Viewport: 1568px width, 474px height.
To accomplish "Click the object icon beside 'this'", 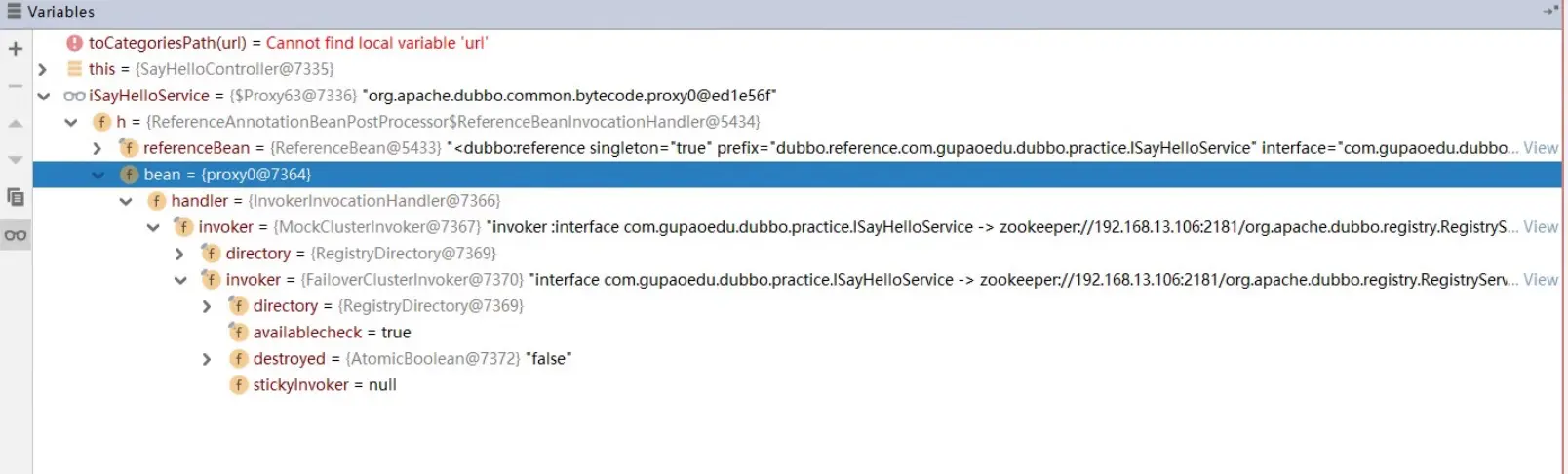I will [x=75, y=69].
